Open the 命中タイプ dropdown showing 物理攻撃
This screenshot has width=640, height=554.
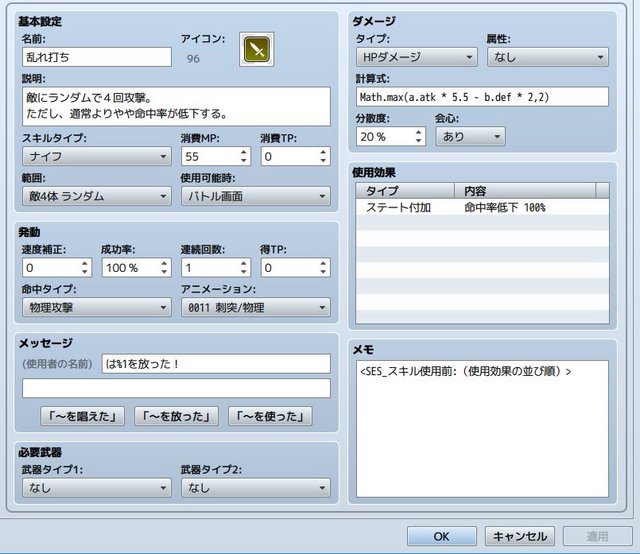(97, 307)
